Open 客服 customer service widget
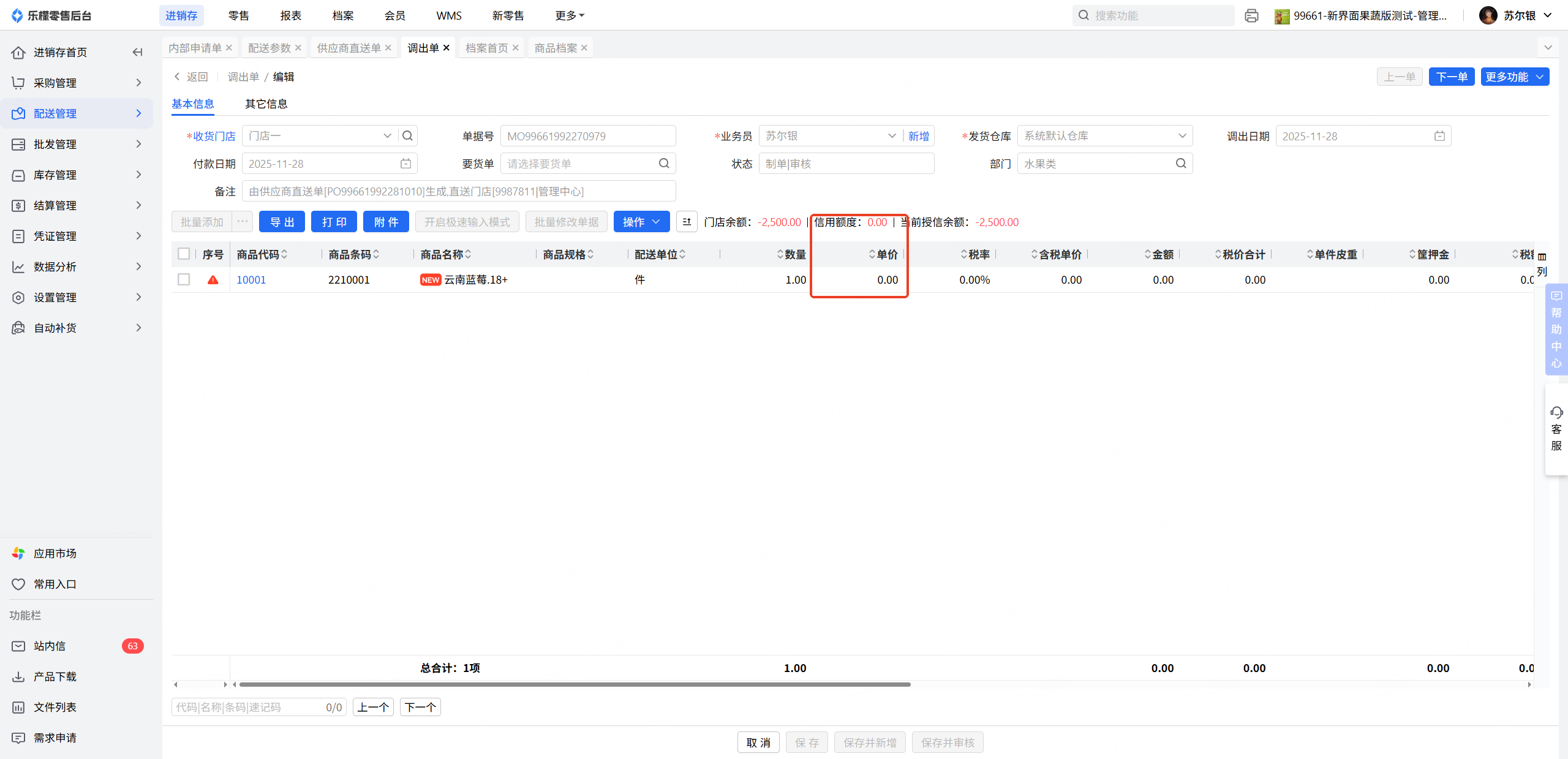 pyautogui.click(x=1556, y=429)
